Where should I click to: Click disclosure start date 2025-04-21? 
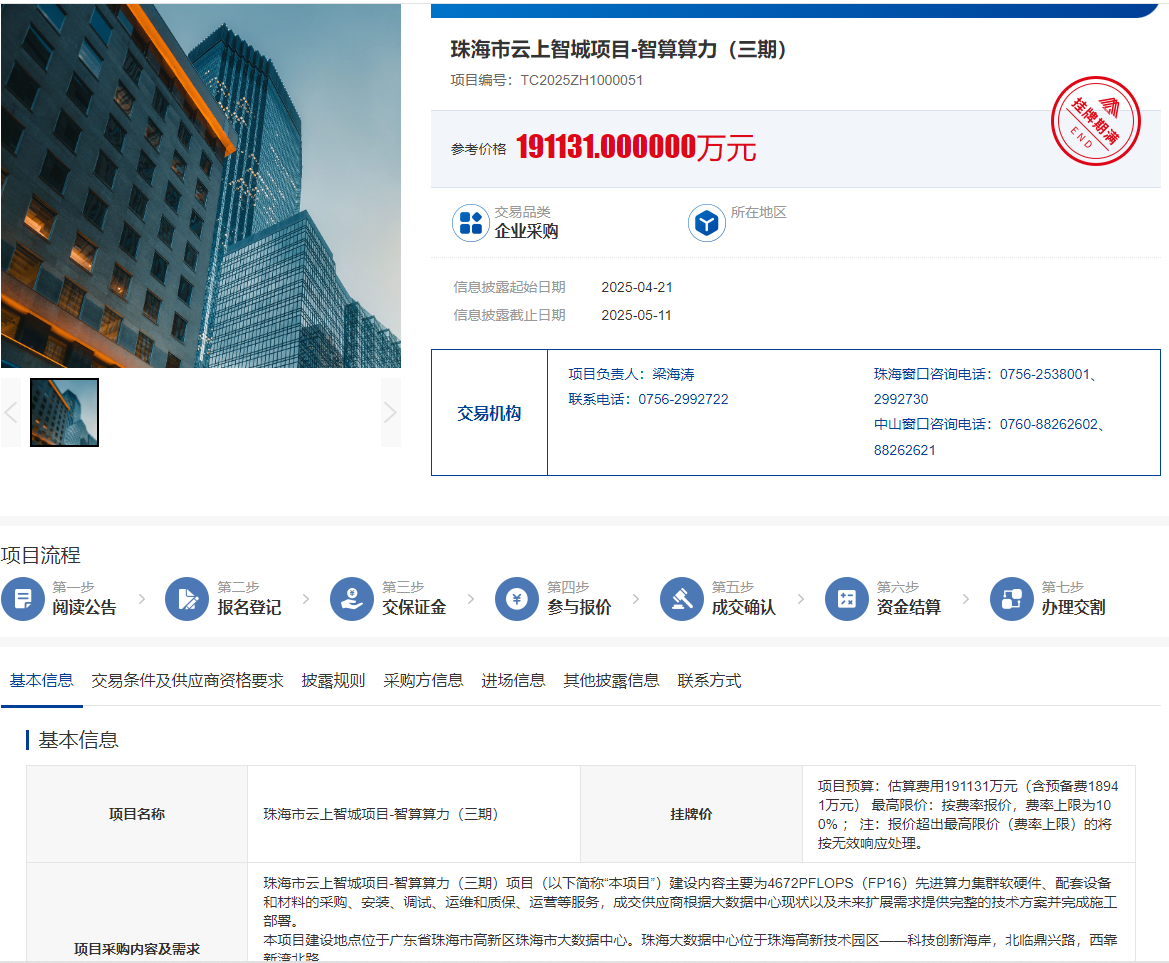(637, 287)
